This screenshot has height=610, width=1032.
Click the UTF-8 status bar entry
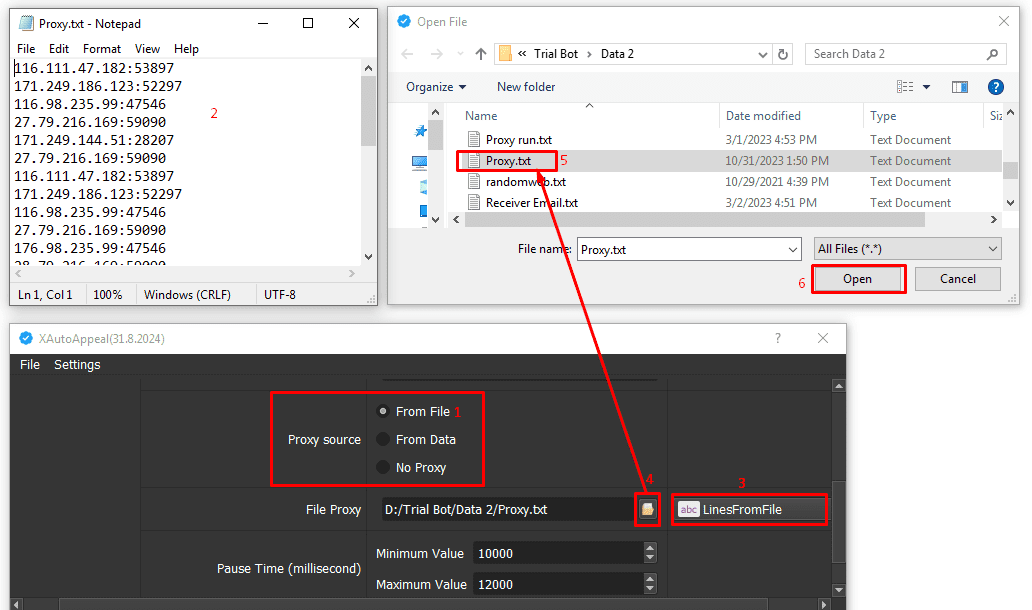(280, 295)
